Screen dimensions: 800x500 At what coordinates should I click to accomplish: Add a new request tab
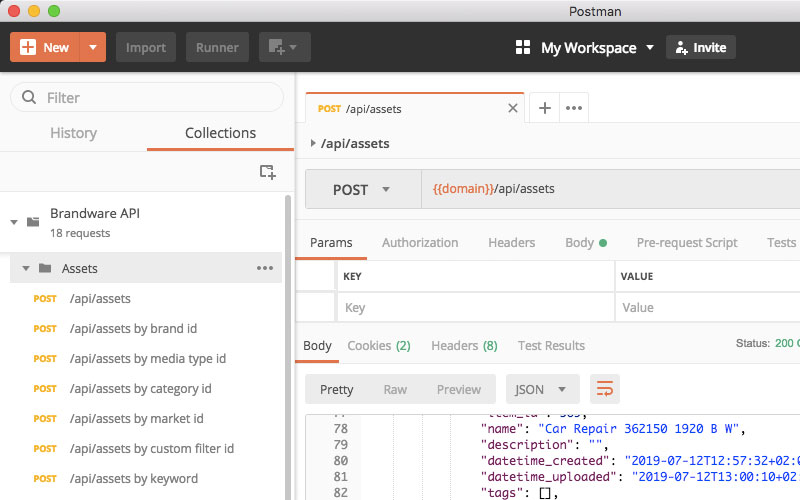click(x=545, y=108)
